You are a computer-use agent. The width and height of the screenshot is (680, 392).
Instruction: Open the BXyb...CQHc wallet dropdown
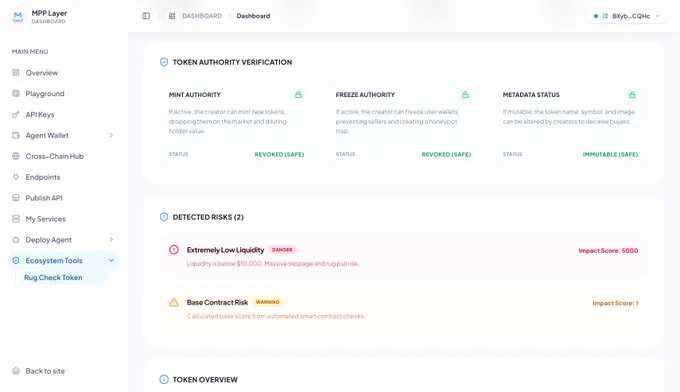pos(627,16)
